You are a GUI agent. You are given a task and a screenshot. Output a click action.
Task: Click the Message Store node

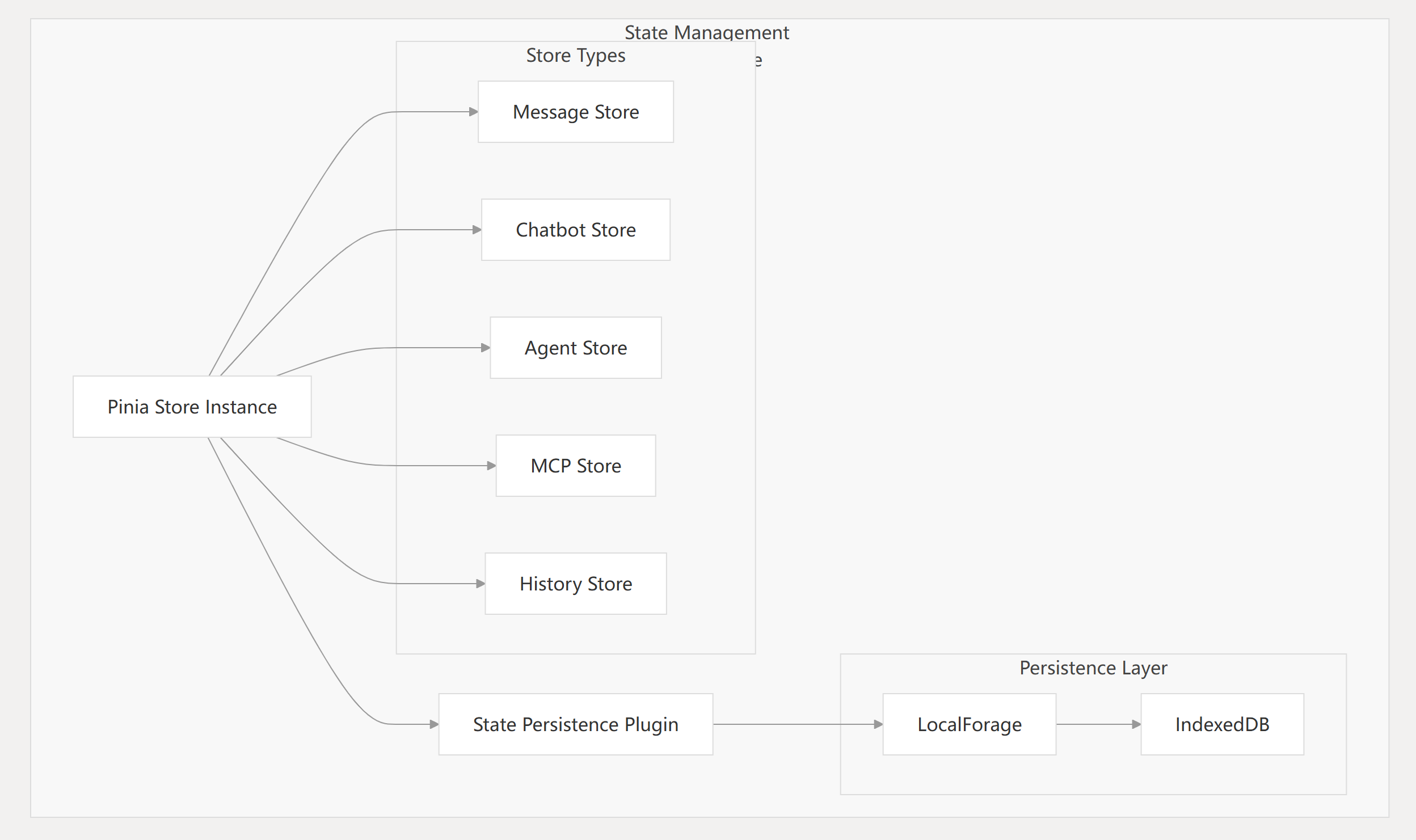point(575,112)
